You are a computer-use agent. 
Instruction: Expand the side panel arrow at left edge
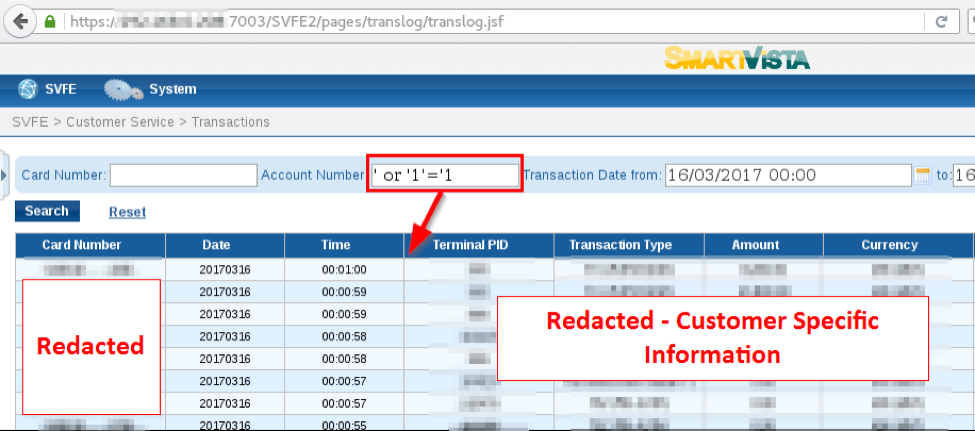tap(4, 176)
